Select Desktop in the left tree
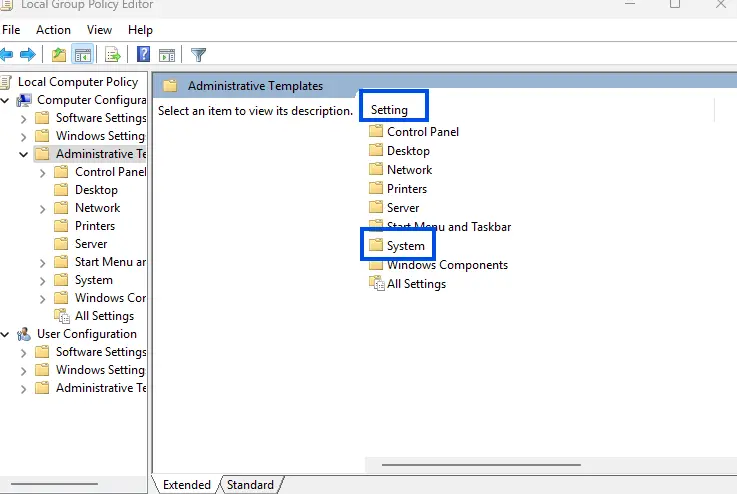 96,190
